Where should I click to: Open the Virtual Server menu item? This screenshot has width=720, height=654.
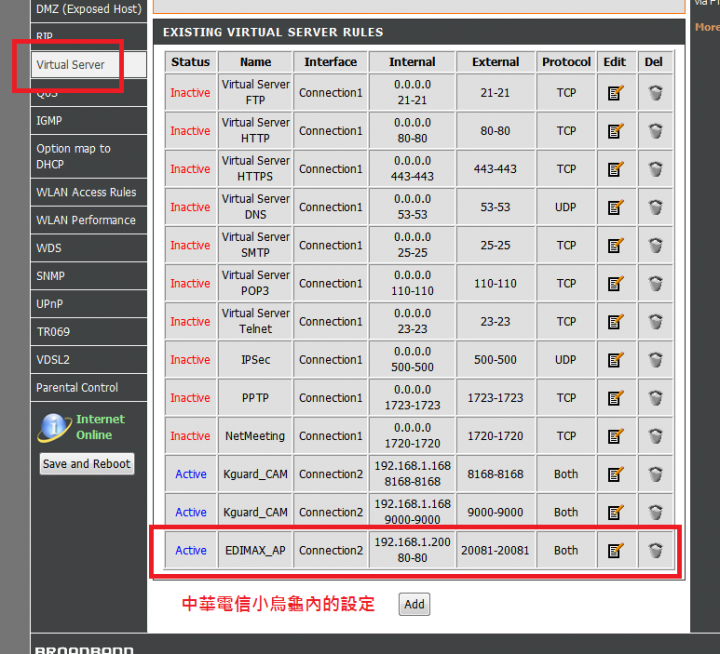pos(89,65)
